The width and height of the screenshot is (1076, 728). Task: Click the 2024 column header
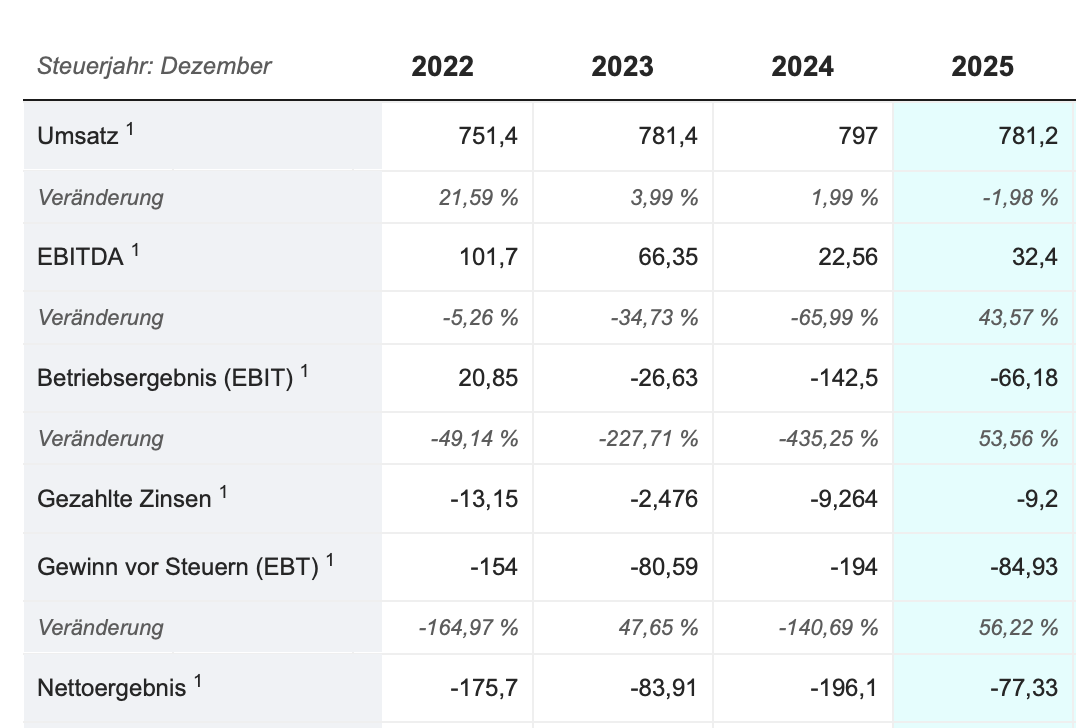[x=802, y=67]
